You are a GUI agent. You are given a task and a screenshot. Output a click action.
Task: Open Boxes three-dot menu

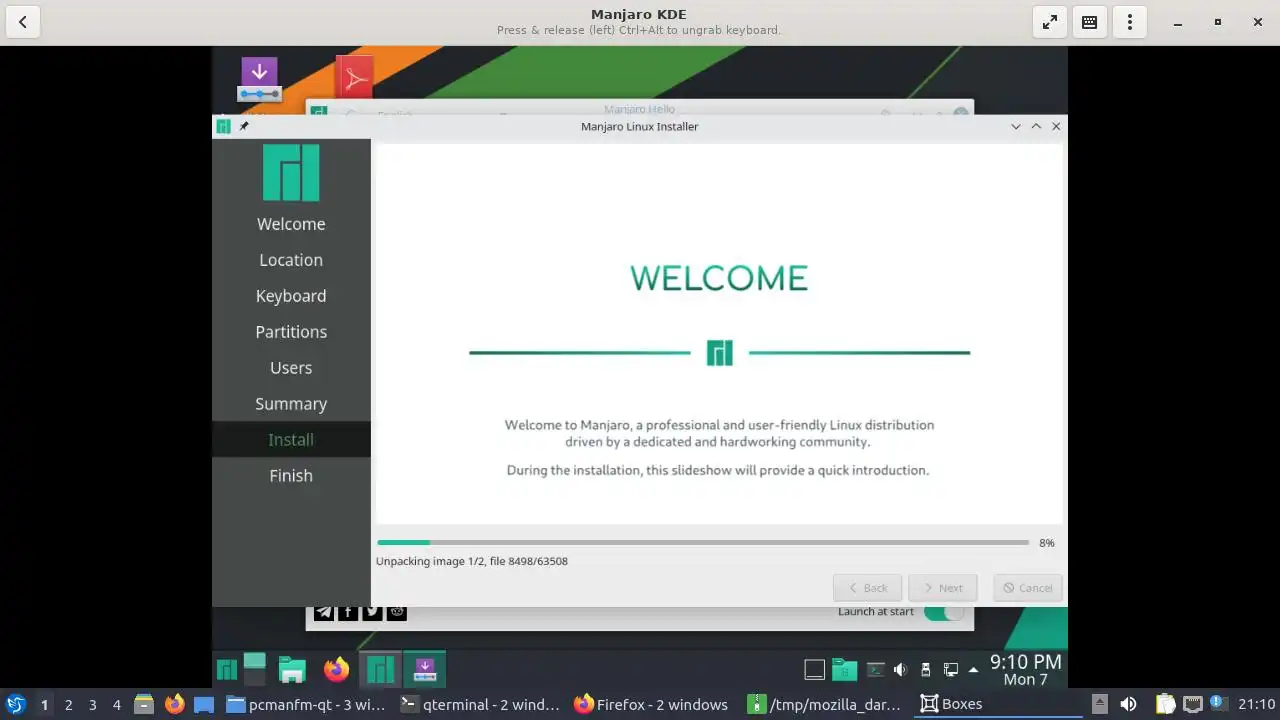pos(1130,22)
